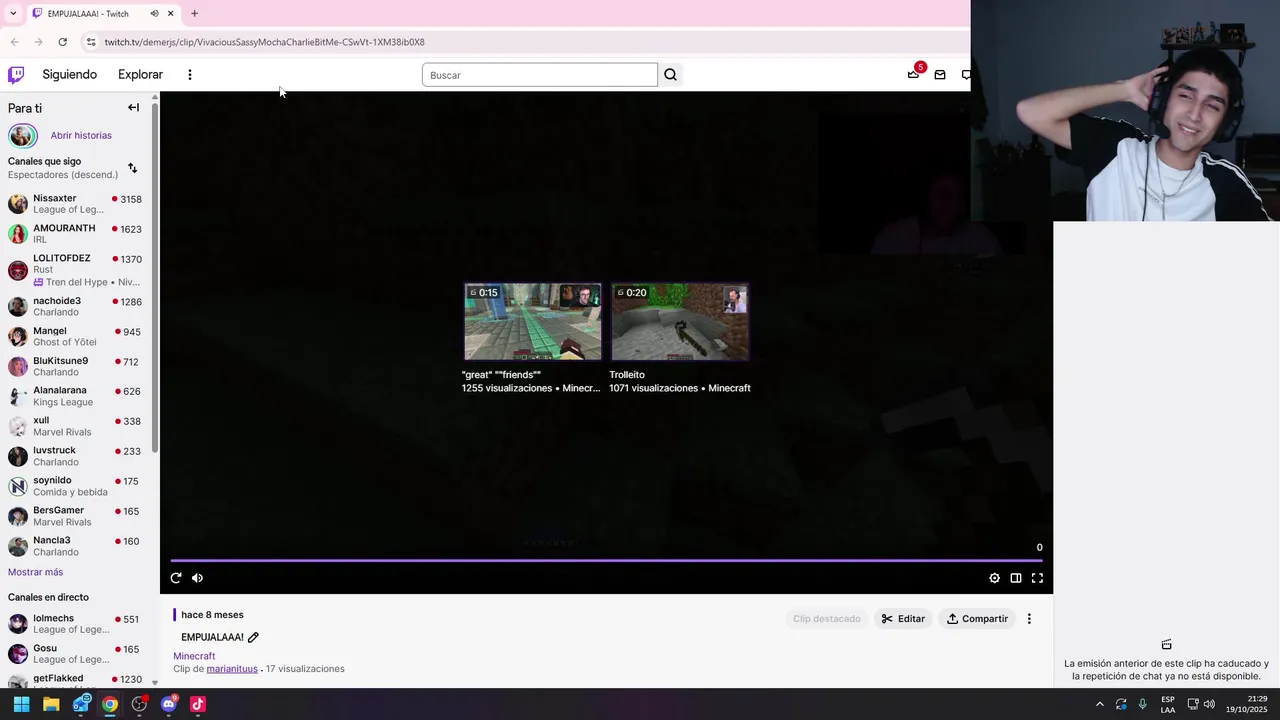Edit clip title with pencil icon
The image size is (1280, 720).
[x=253, y=638]
